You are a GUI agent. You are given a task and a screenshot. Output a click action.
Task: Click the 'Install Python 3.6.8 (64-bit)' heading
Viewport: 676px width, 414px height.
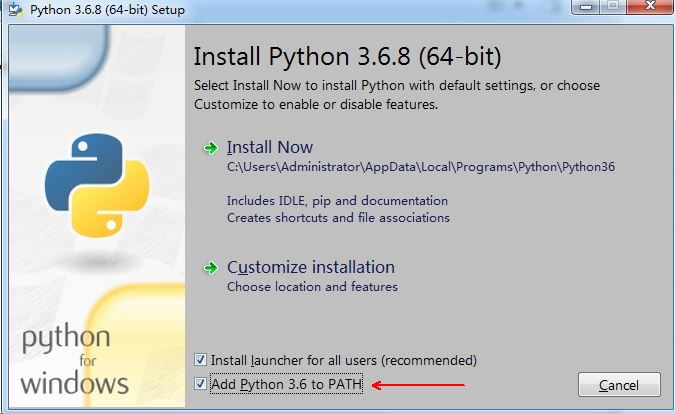pyautogui.click(x=347, y=56)
